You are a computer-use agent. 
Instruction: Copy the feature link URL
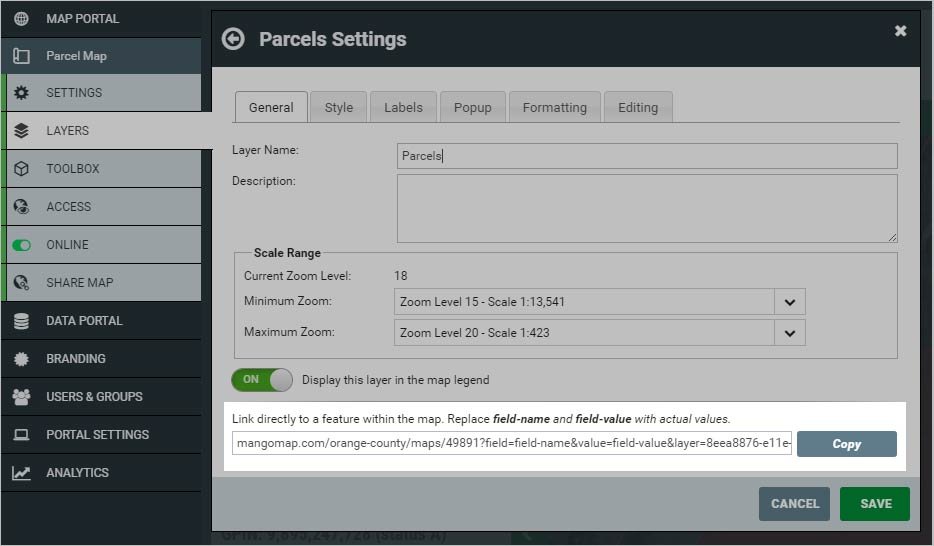tap(846, 444)
